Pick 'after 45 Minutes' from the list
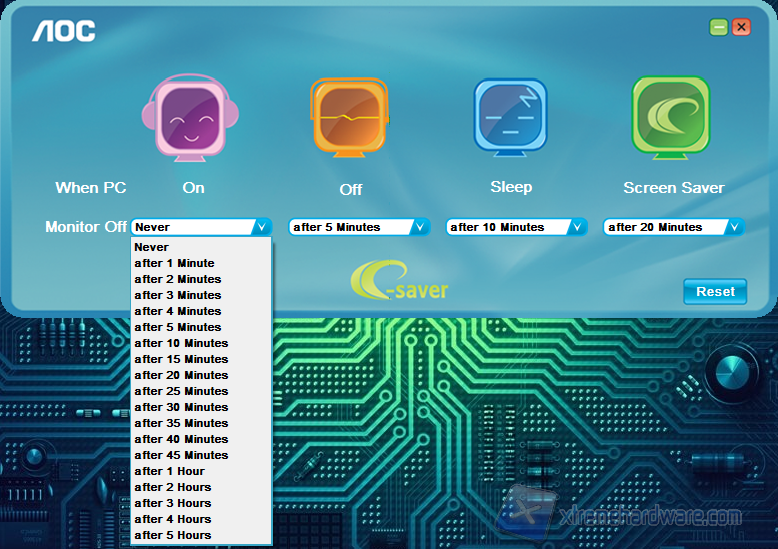This screenshot has width=778, height=549. (x=181, y=455)
